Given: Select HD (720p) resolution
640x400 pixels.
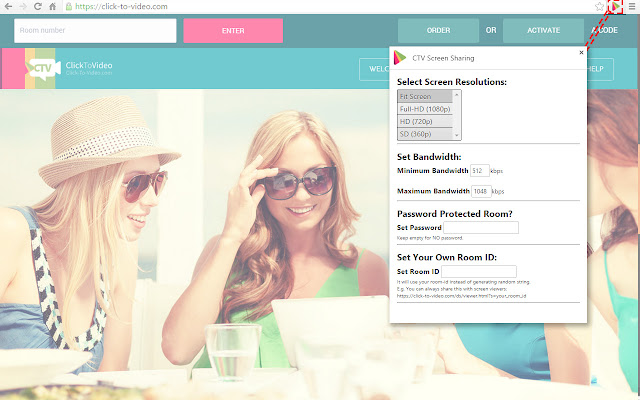Looking at the screenshot, I should tap(425, 122).
